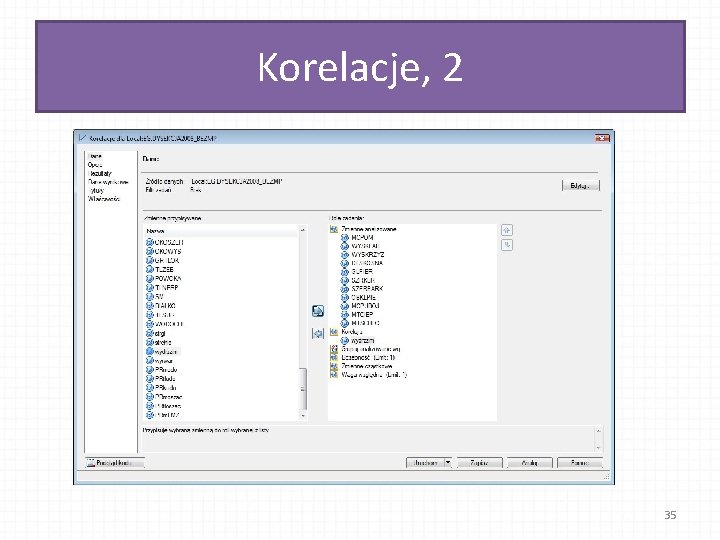Click the right arrow to assign selected variable
720x540 pixels.
[318, 311]
